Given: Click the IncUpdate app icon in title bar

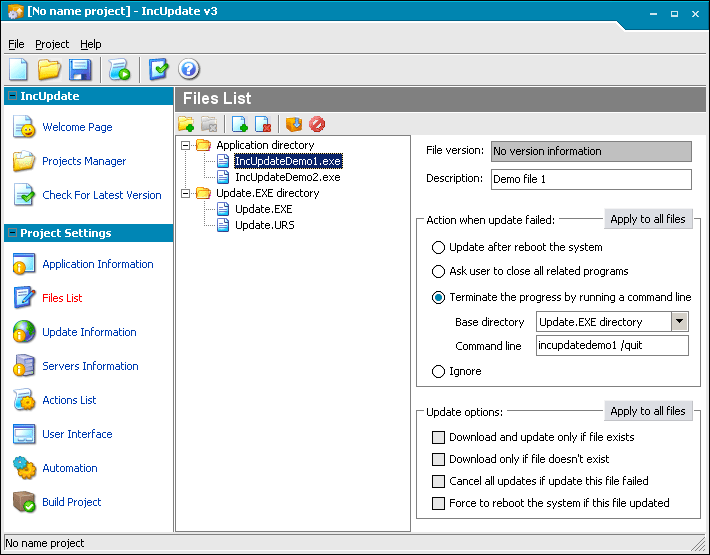Looking at the screenshot, I should pyautogui.click(x=15, y=11).
